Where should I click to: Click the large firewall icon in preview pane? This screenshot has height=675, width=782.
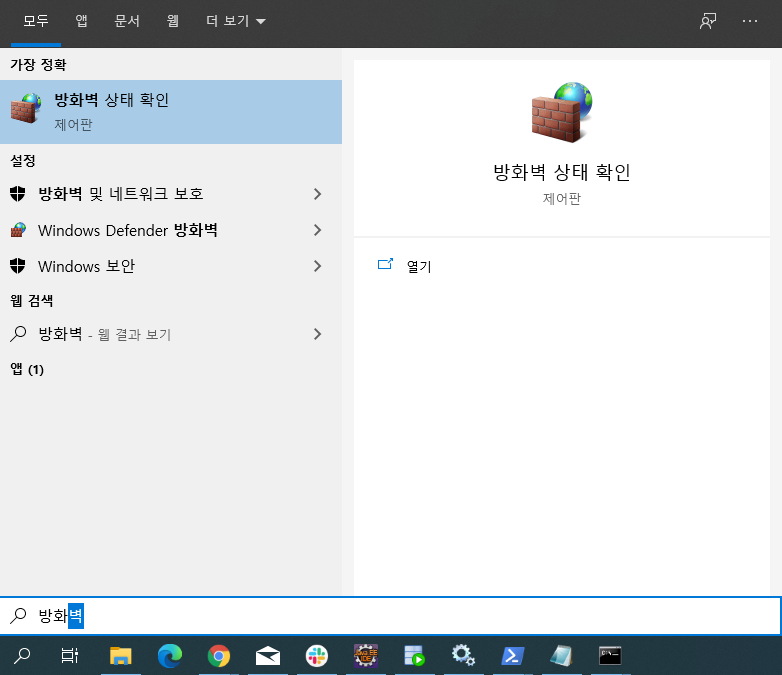(x=562, y=112)
